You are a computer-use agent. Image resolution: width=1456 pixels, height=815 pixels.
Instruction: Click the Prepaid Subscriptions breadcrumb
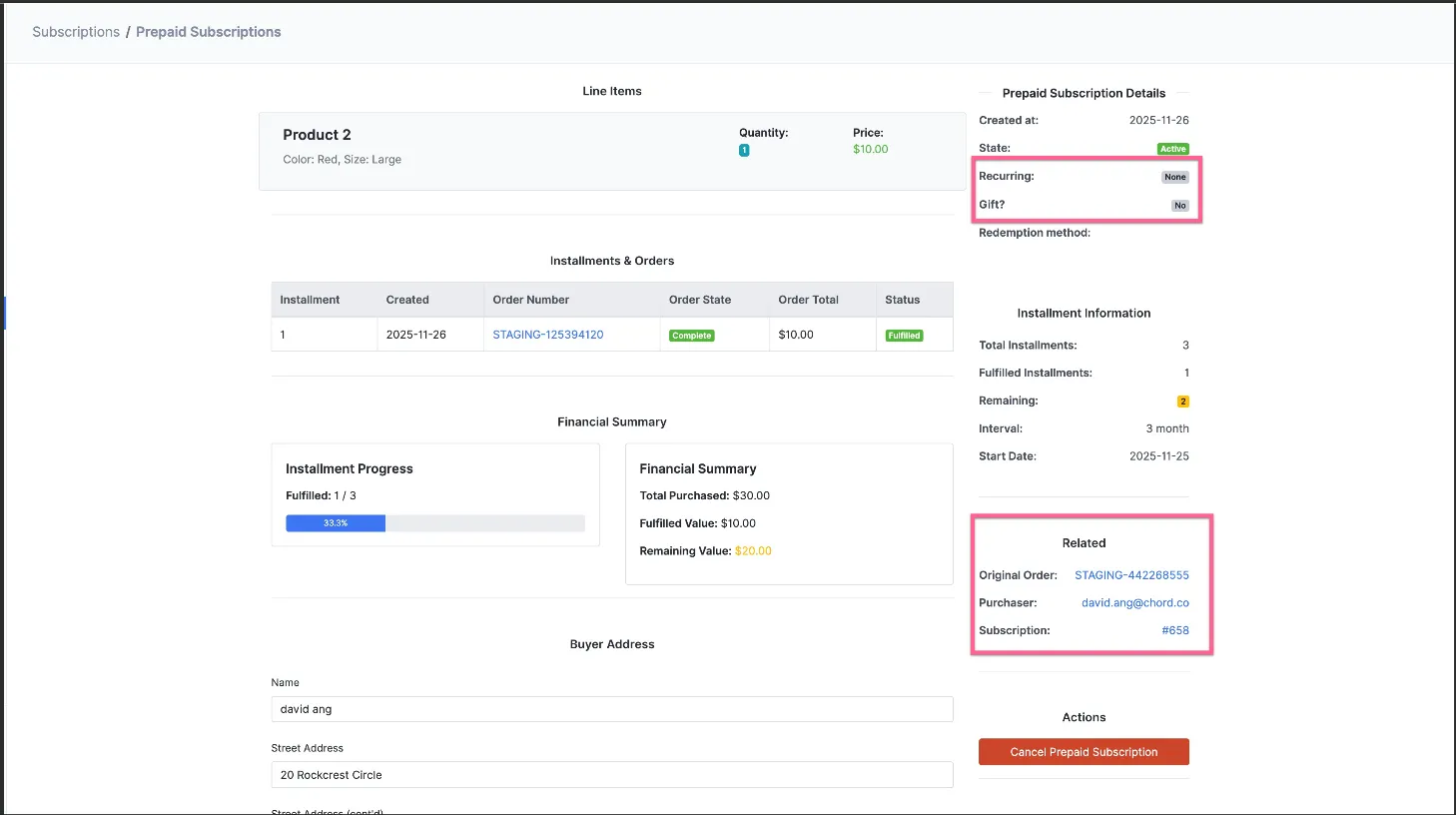click(x=209, y=32)
